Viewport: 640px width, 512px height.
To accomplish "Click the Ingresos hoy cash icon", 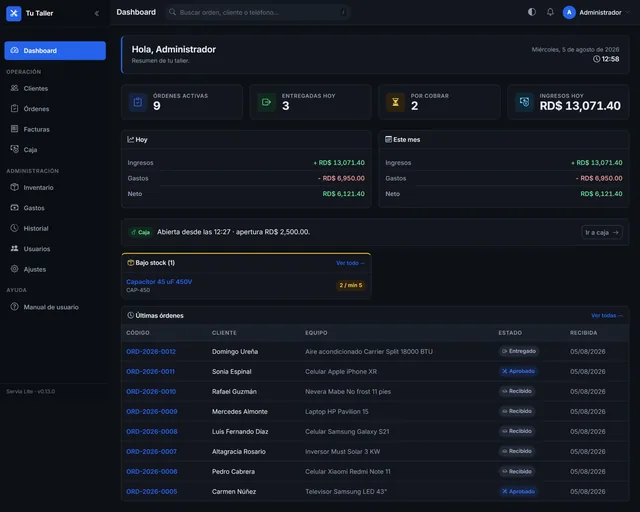I will (x=524, y=102).
